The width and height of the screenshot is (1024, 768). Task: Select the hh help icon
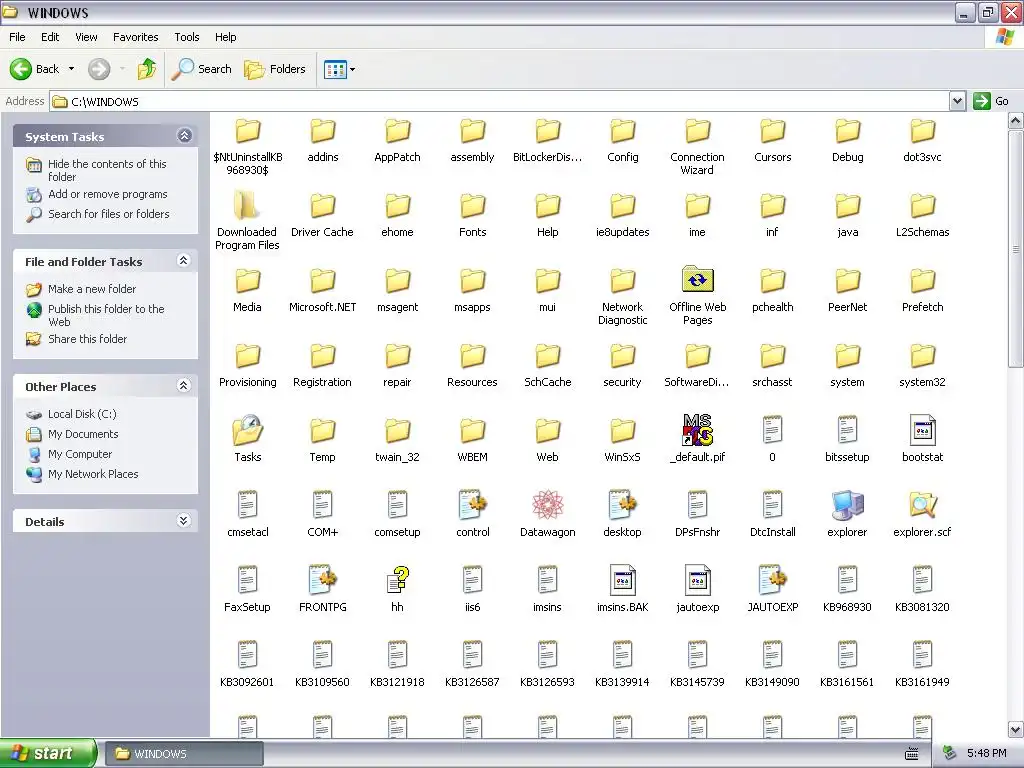[x=397, y=580]
